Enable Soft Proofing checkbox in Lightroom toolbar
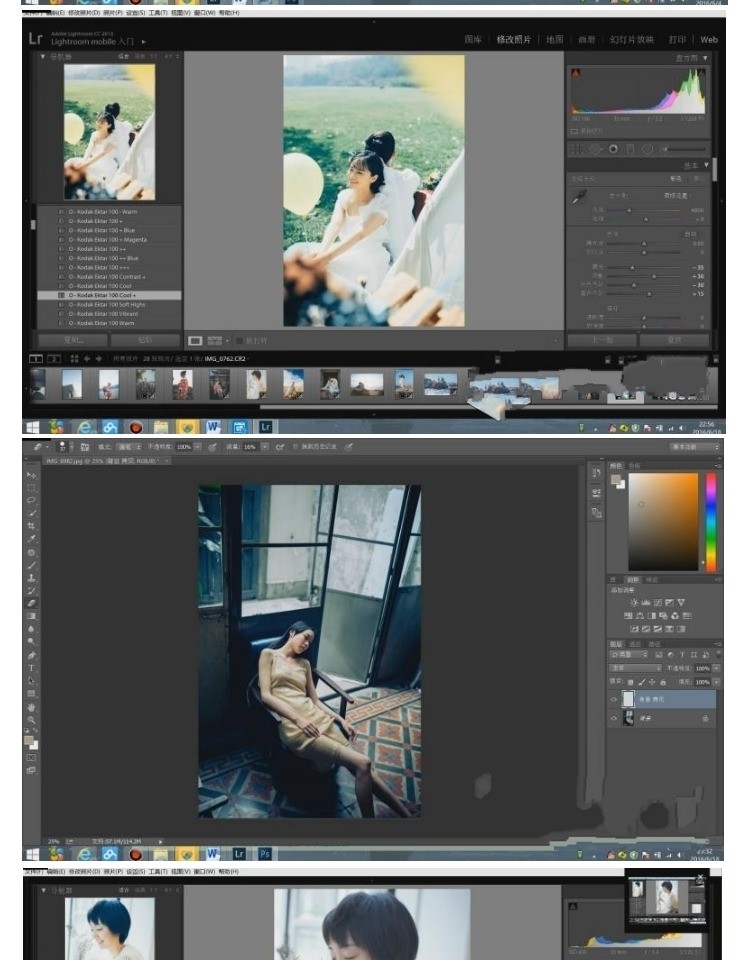Viewport: 750px width, 960px height. (239, 340)
